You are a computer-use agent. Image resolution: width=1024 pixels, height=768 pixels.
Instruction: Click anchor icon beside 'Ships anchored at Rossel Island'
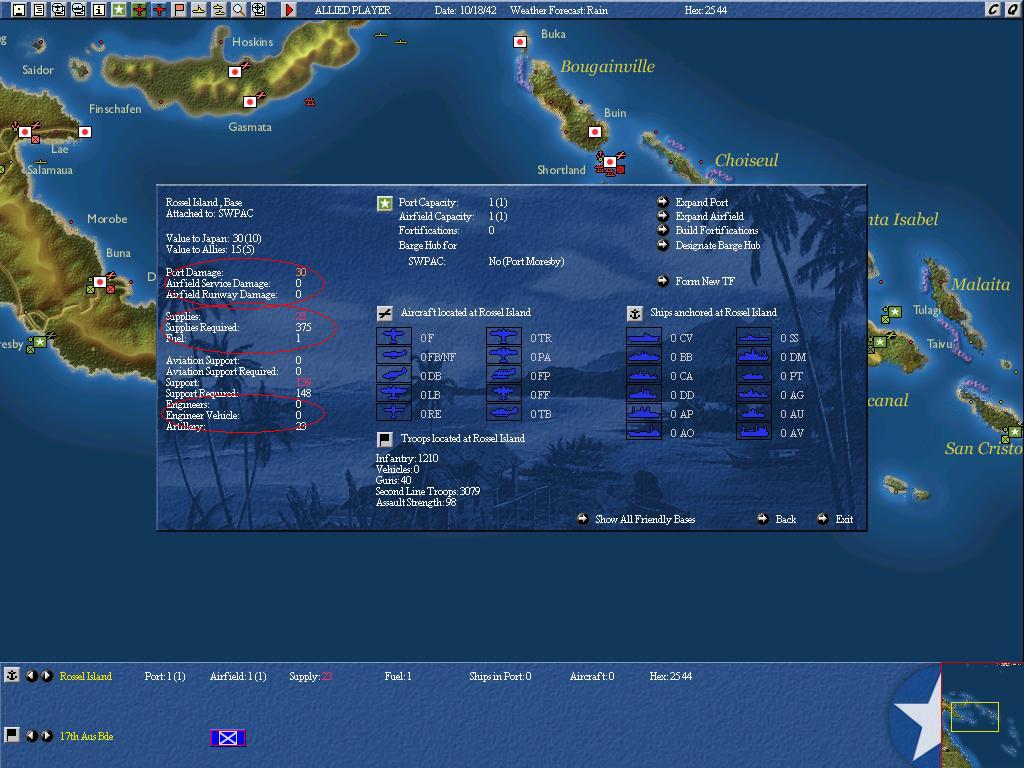pos(635,313)
